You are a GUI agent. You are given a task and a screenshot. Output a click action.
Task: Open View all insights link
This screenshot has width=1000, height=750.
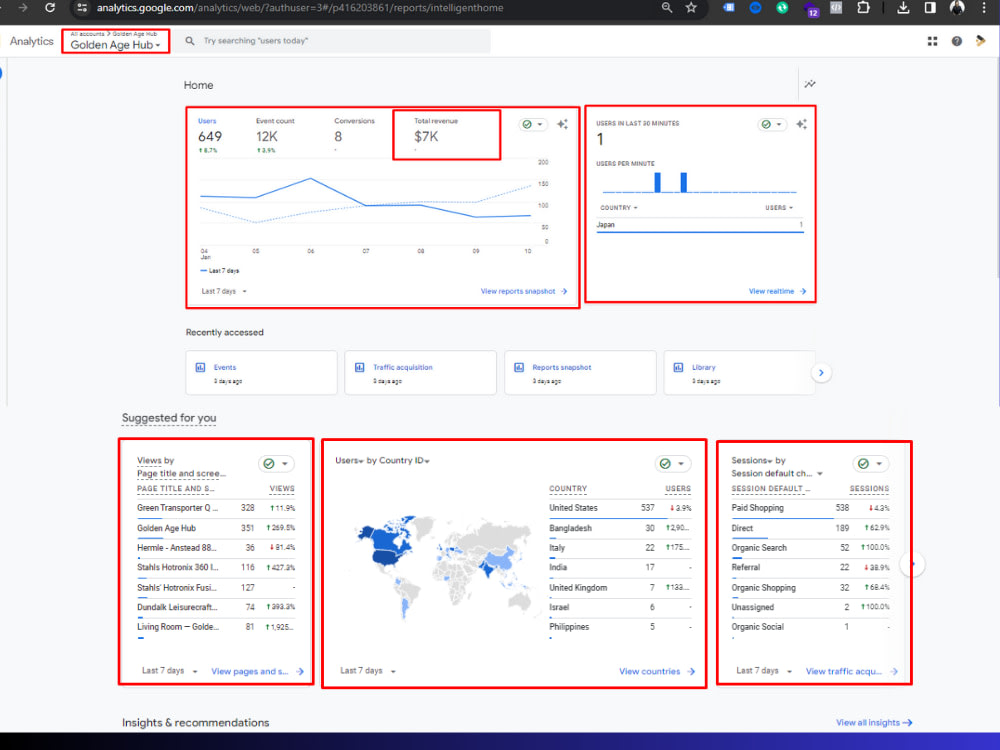click(x=874, y=723)
